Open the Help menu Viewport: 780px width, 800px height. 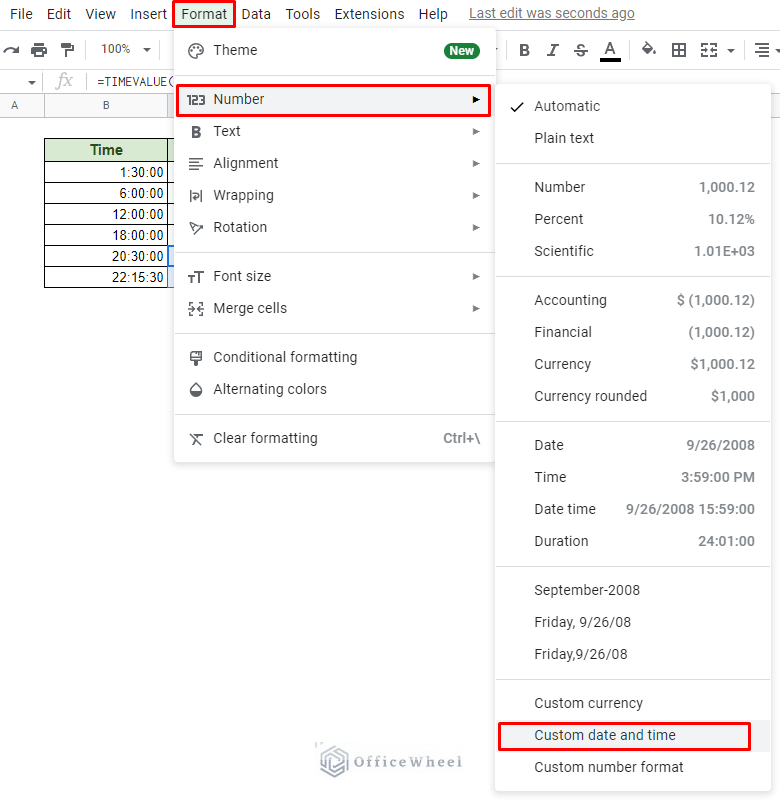433,14
